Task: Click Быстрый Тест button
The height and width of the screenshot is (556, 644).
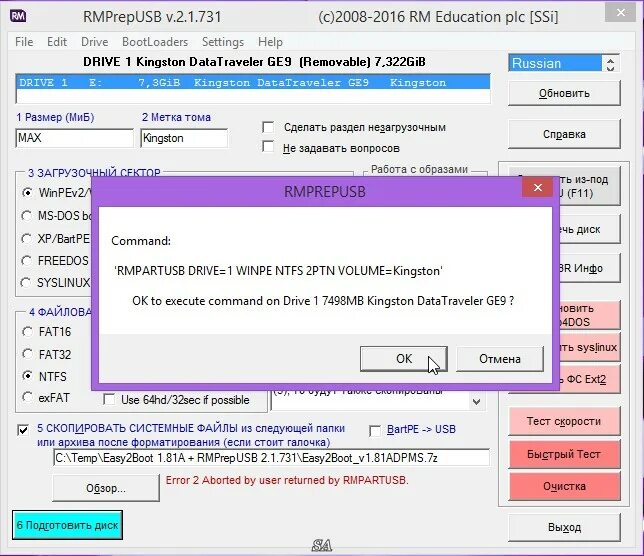Action: [564, 454]
